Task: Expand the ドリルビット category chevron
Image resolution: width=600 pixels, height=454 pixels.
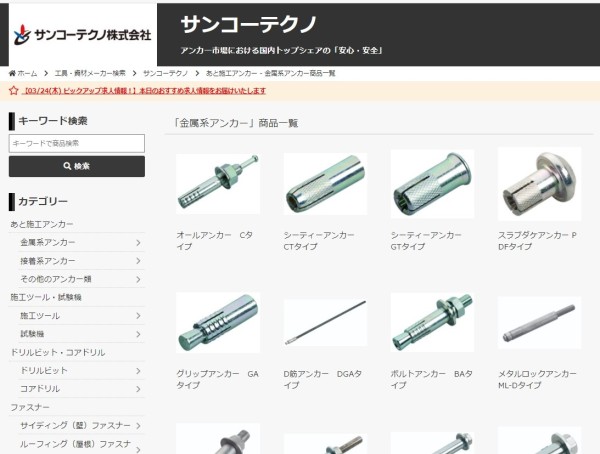Action: point(138,371)
